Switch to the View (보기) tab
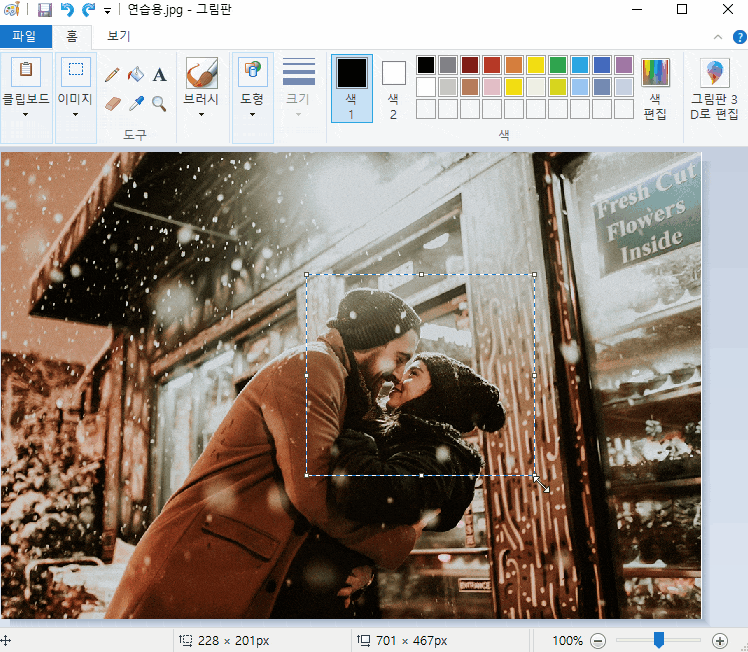The image size is (748, 652). [118, 36]
